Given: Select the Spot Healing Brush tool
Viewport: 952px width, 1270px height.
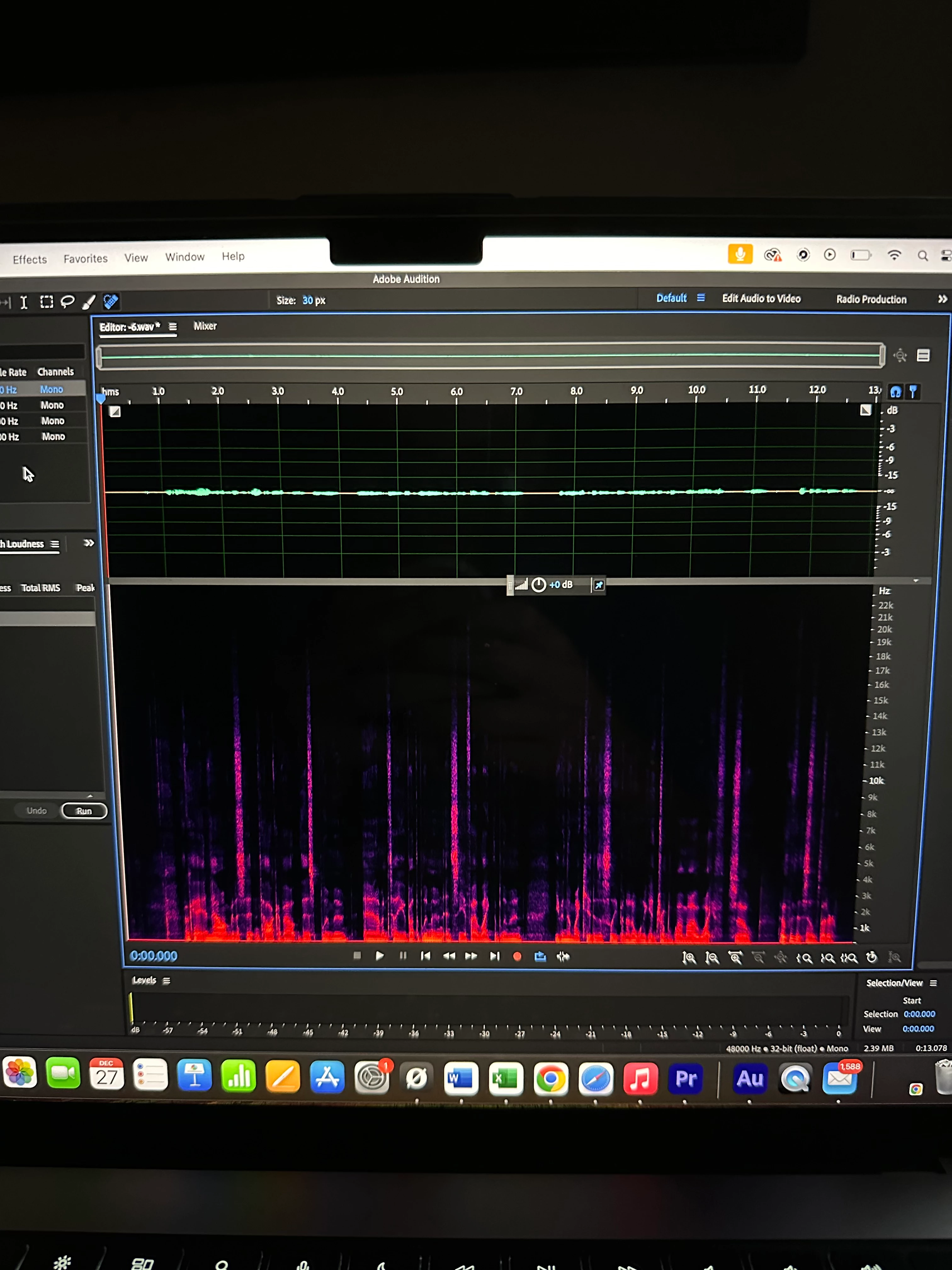Looking at the screenshot, I should pyautogui.click(x=111, y=301).
